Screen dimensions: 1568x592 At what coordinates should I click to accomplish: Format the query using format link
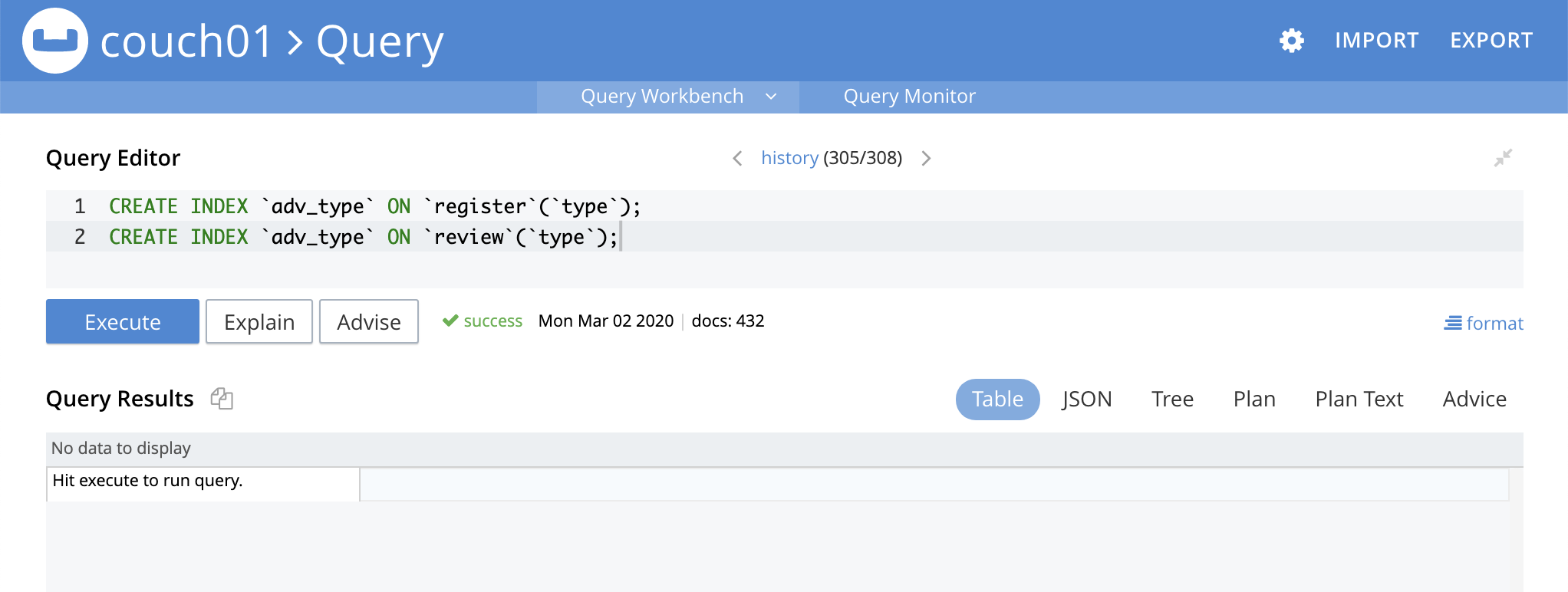click(1494, 324)
